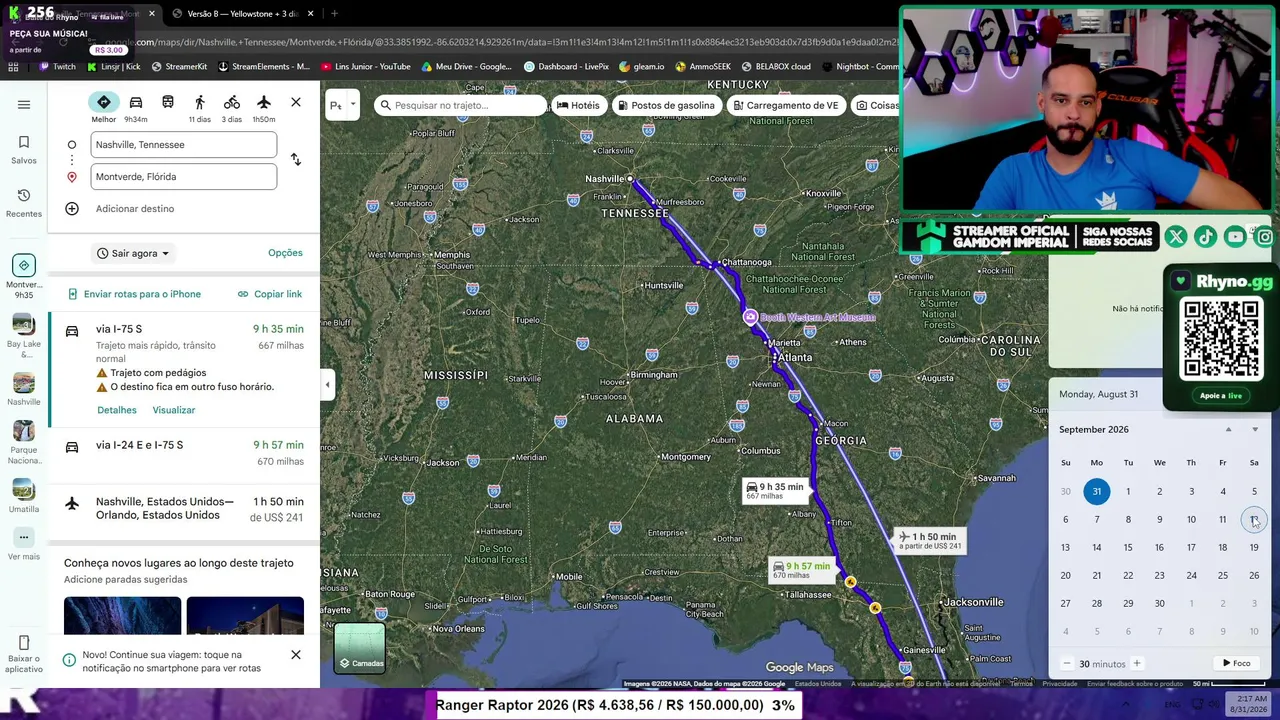
Task: Open the AmmoSEEK bookmark
Action: [x=703, y=67]
